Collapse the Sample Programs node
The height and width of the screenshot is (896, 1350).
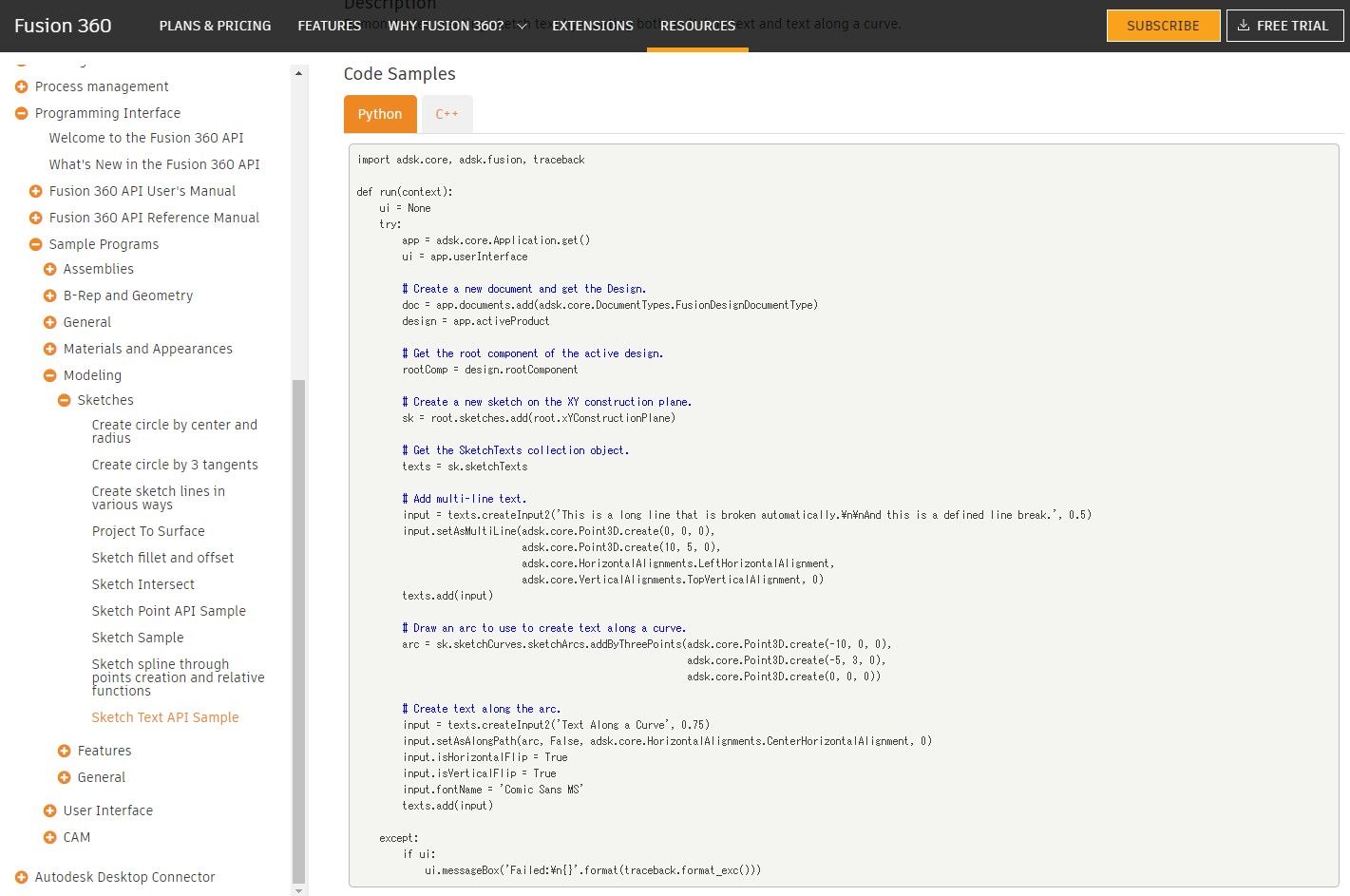pos(35,244)
